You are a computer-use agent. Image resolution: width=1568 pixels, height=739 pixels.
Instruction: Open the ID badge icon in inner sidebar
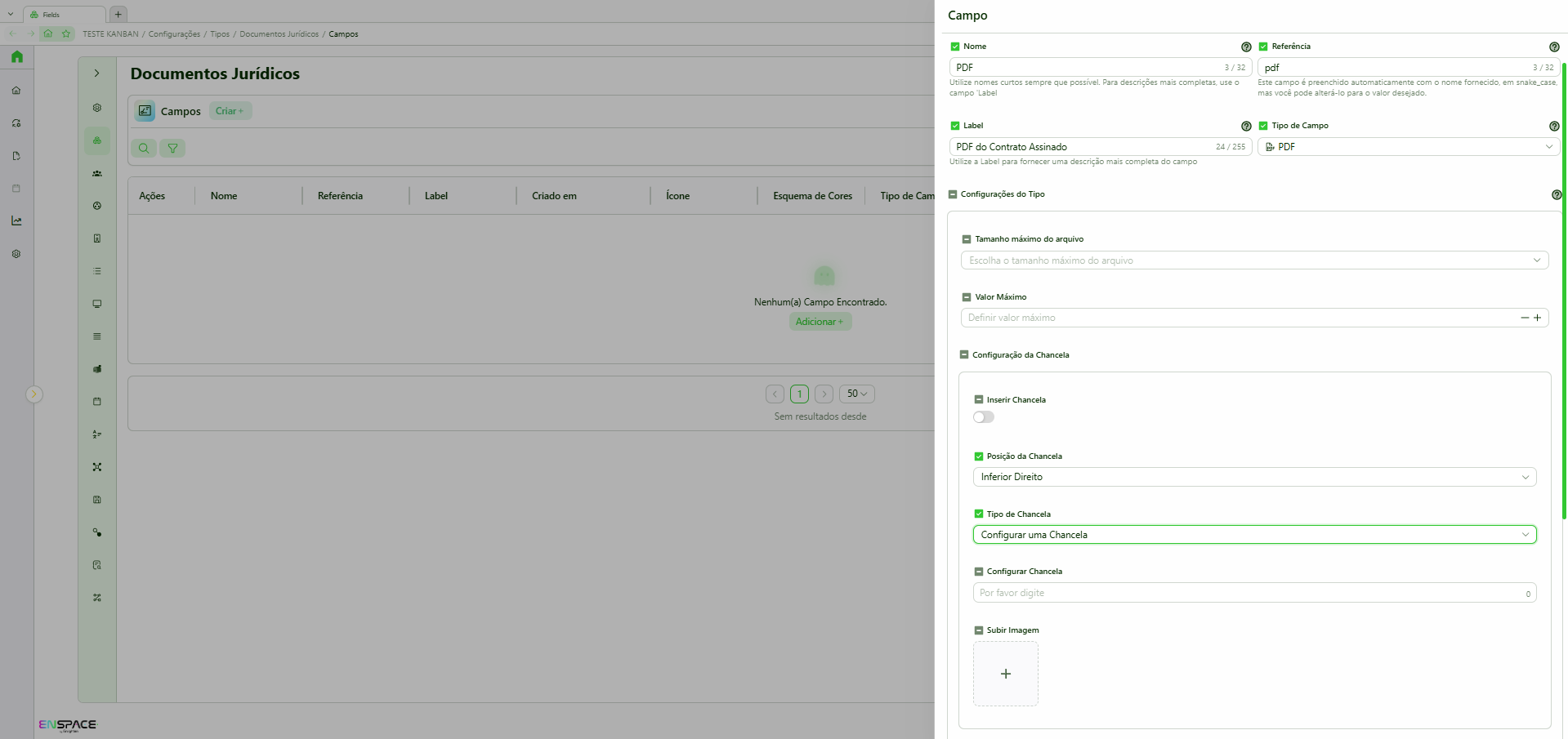[x=97, y=238]
